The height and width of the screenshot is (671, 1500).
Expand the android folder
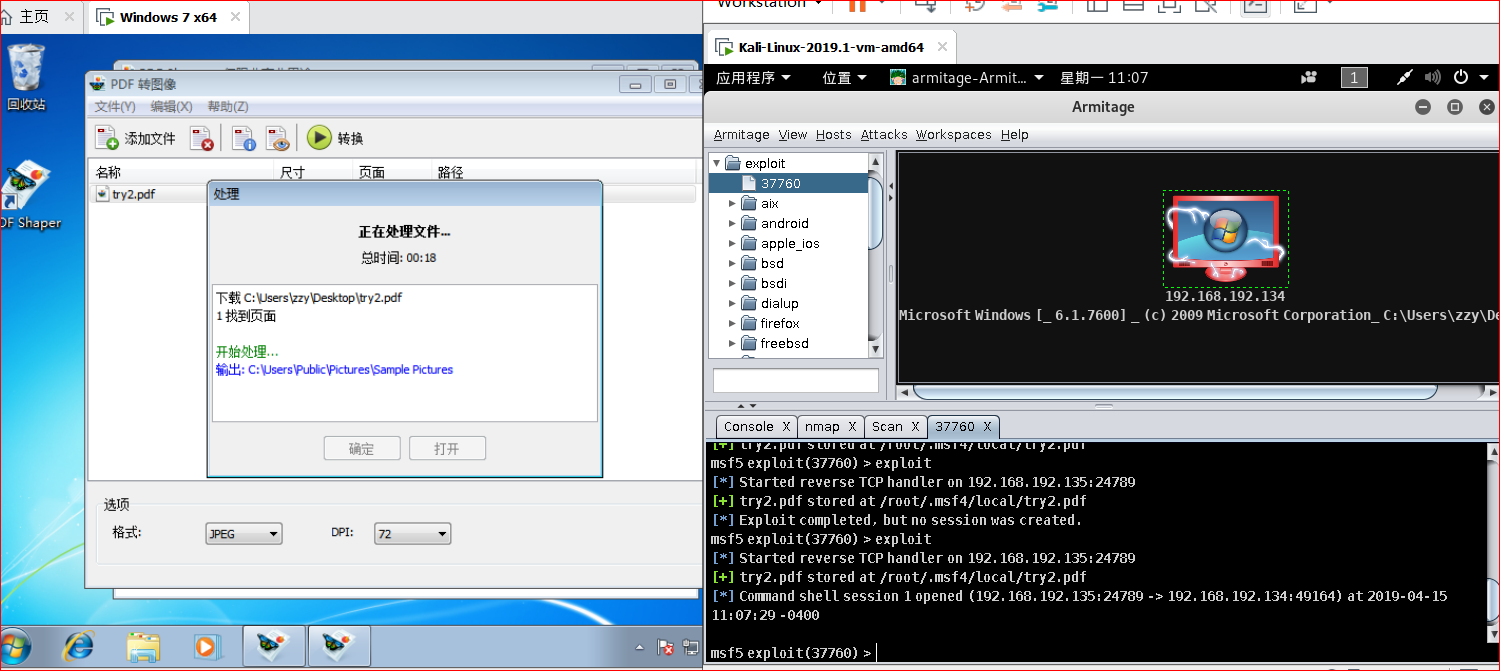pyautogui.click(x=732, y=223)
